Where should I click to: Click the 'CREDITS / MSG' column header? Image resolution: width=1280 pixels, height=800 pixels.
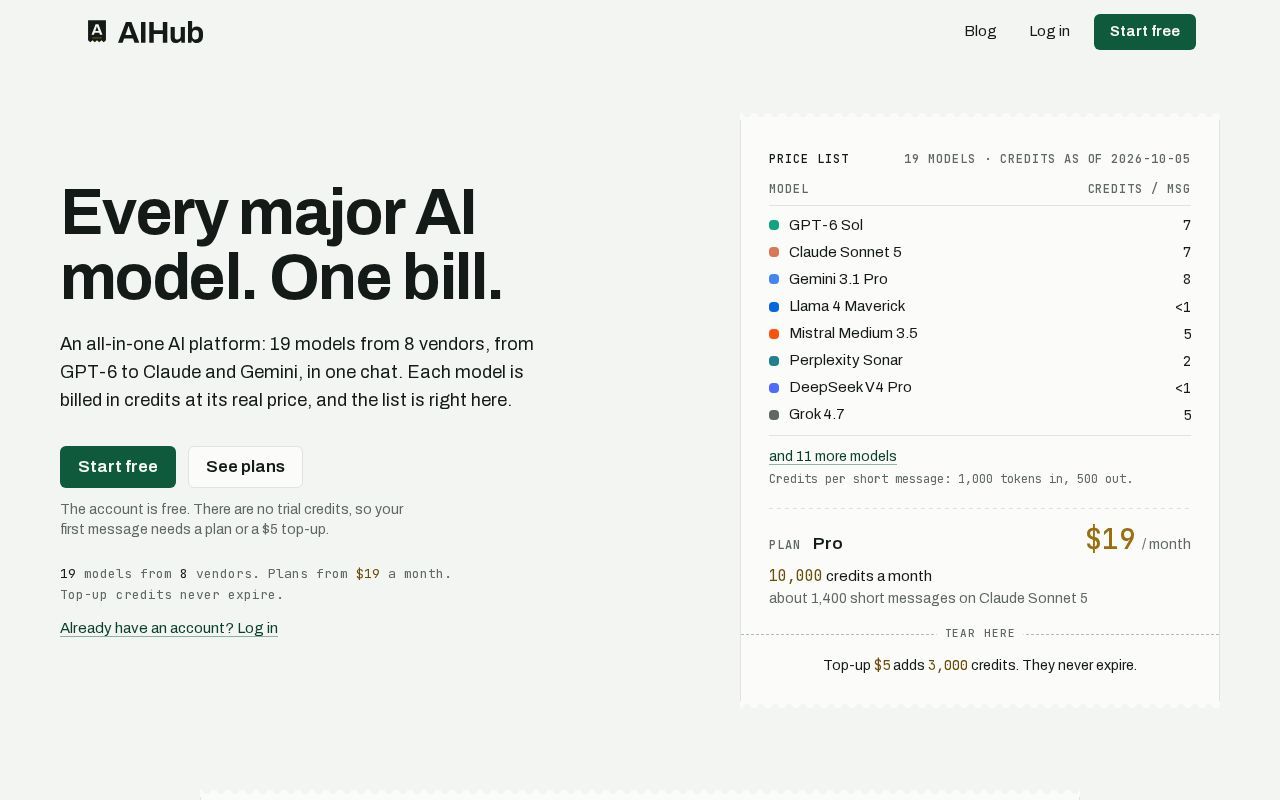coord(1139,189)
